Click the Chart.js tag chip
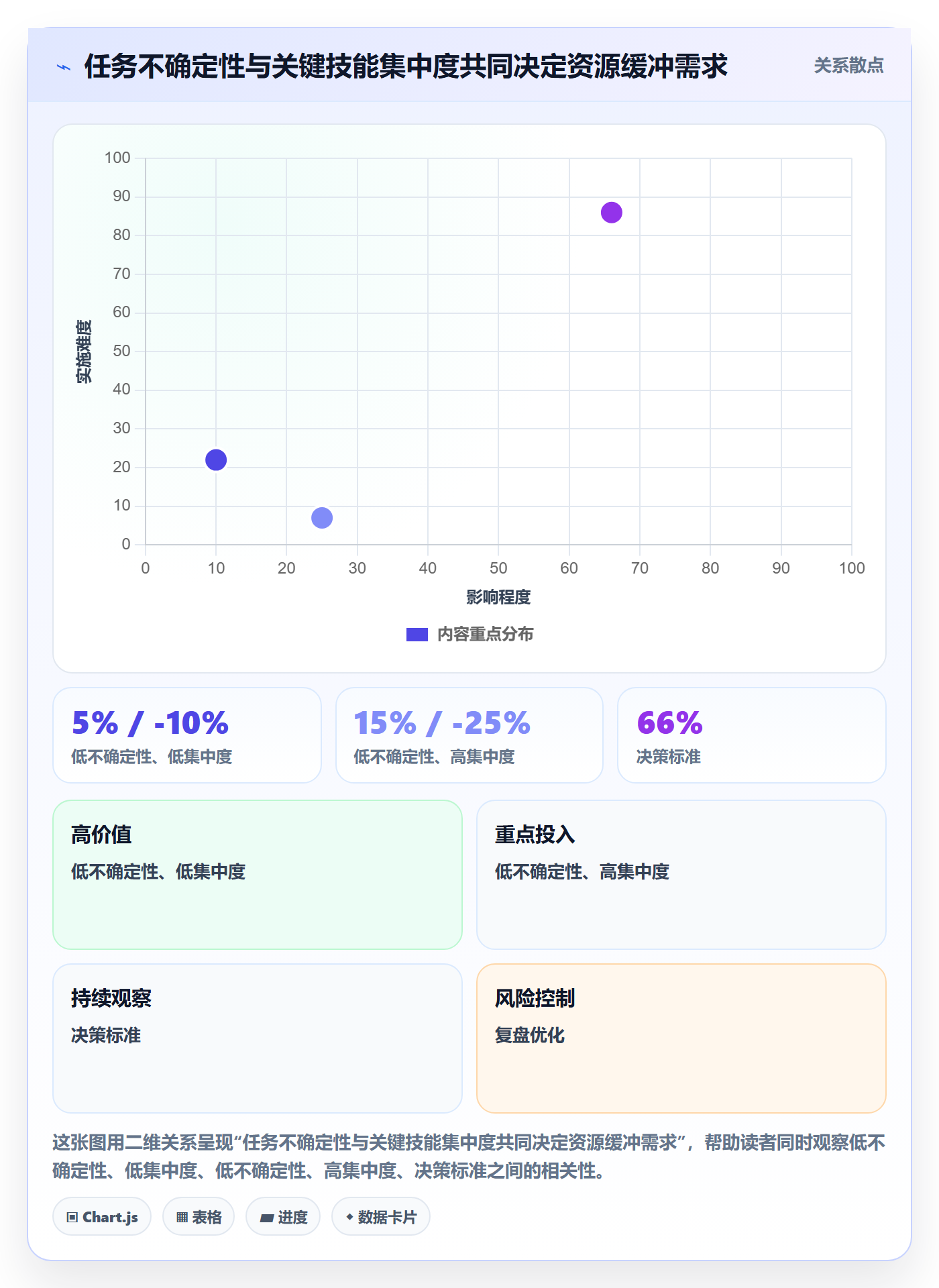 [x=102, y=1217]
